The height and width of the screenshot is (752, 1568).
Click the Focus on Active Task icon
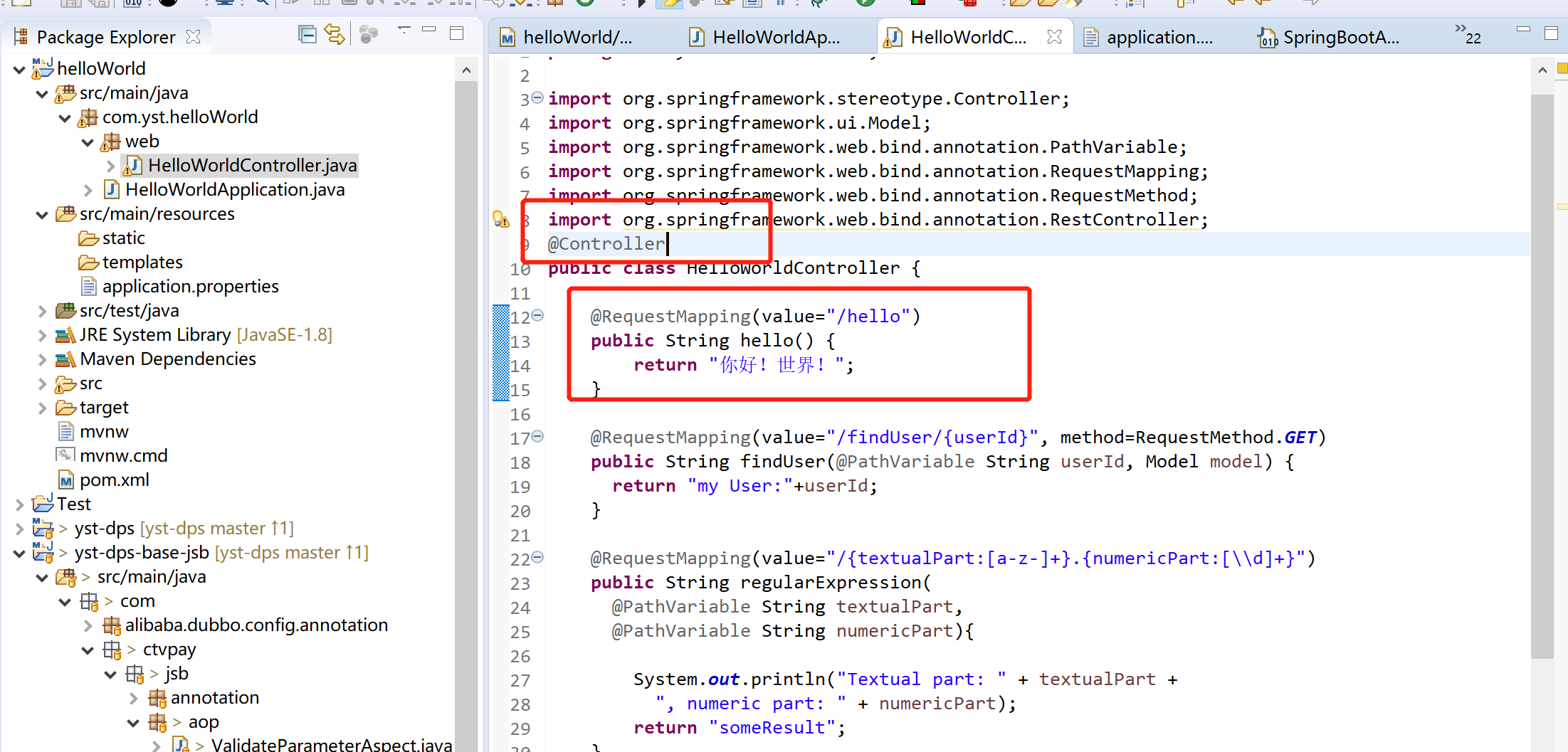coord(368,34)
